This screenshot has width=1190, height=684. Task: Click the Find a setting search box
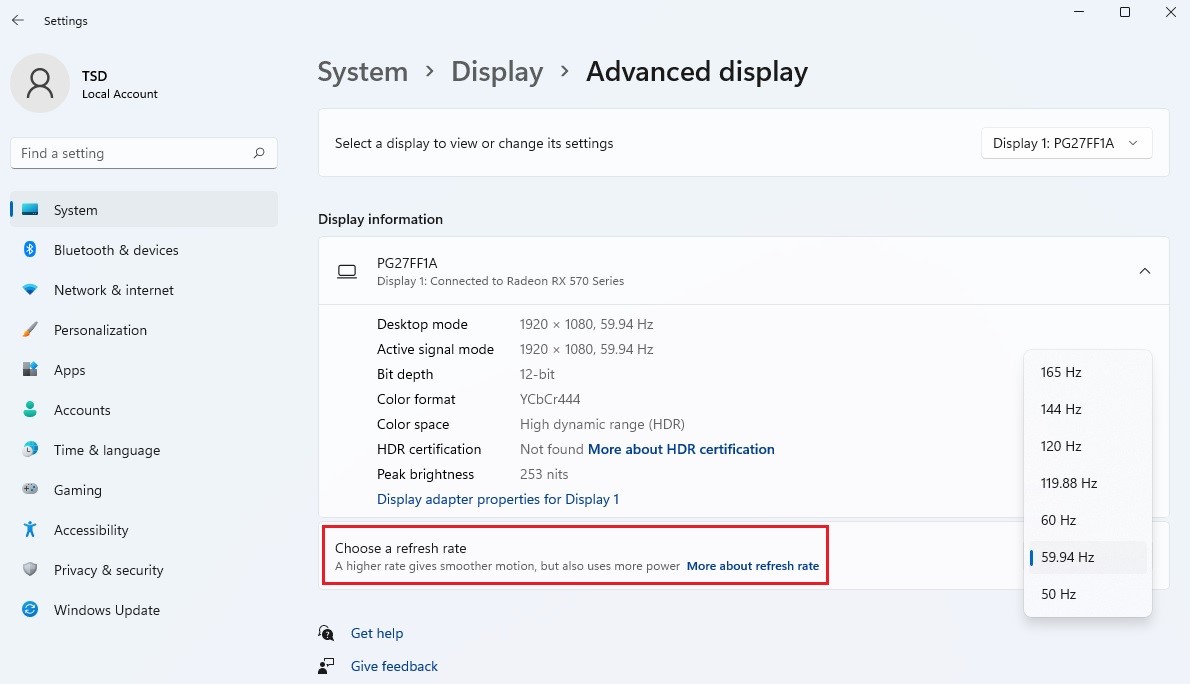[x=143, y=153]
